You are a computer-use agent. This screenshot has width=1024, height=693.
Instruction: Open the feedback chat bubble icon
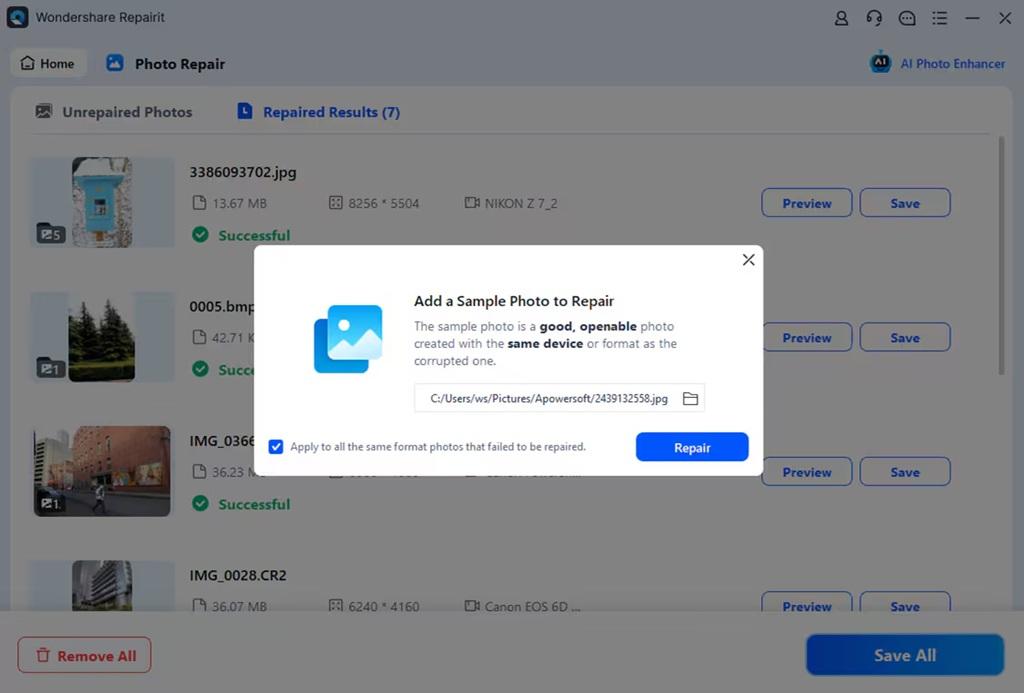pos(907,18)
